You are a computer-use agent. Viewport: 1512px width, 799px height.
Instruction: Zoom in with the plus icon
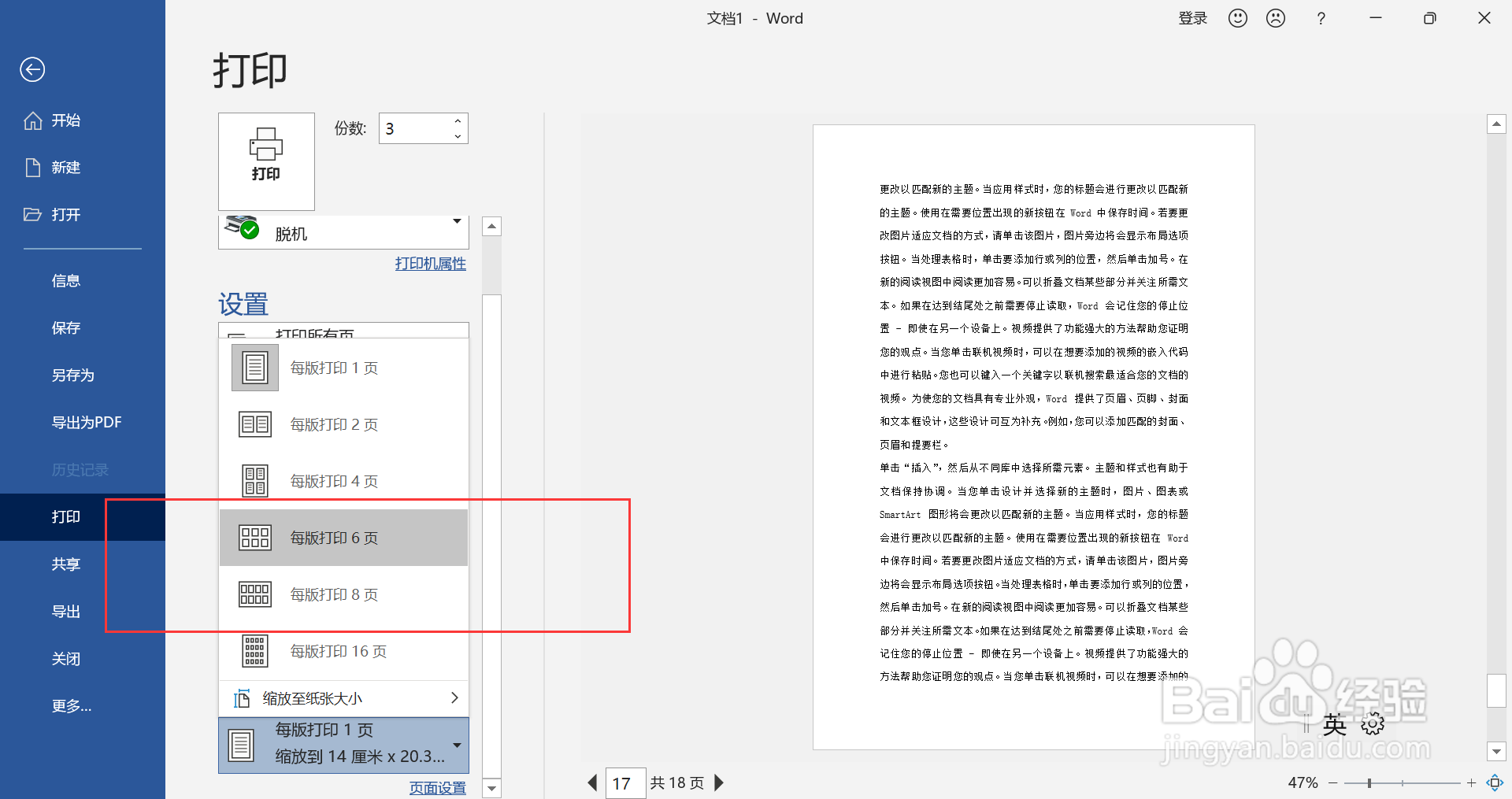[x=1471, y=782]
